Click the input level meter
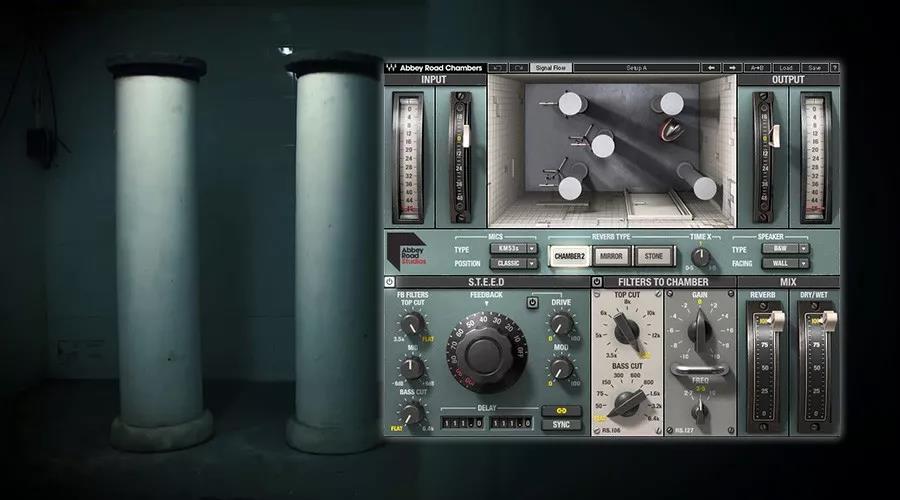 pos(409,158)
